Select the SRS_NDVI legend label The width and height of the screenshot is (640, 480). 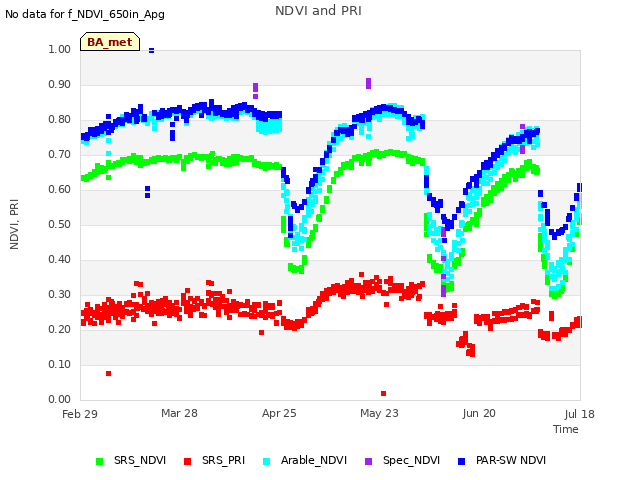[140, 460]
